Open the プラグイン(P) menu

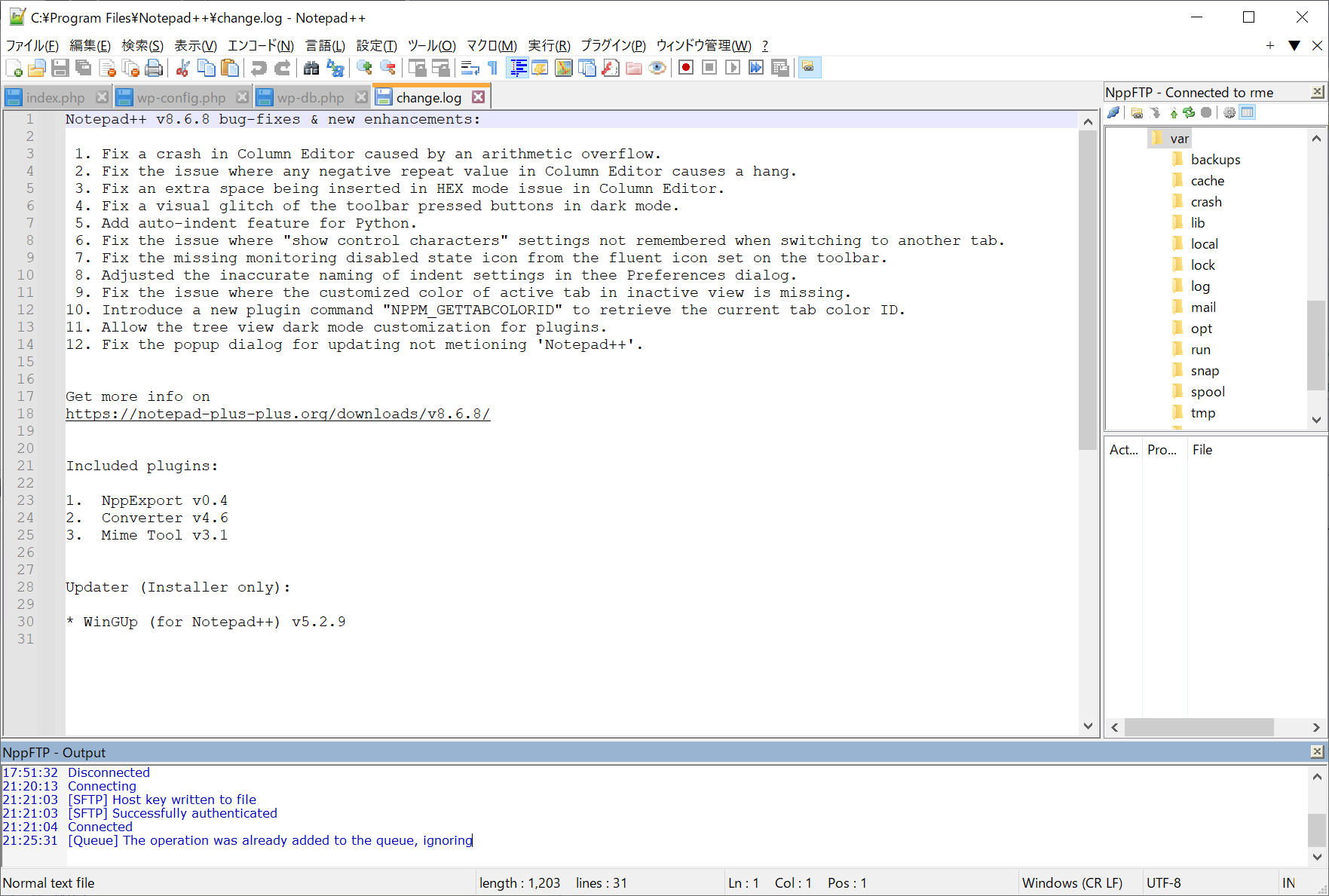613,46
